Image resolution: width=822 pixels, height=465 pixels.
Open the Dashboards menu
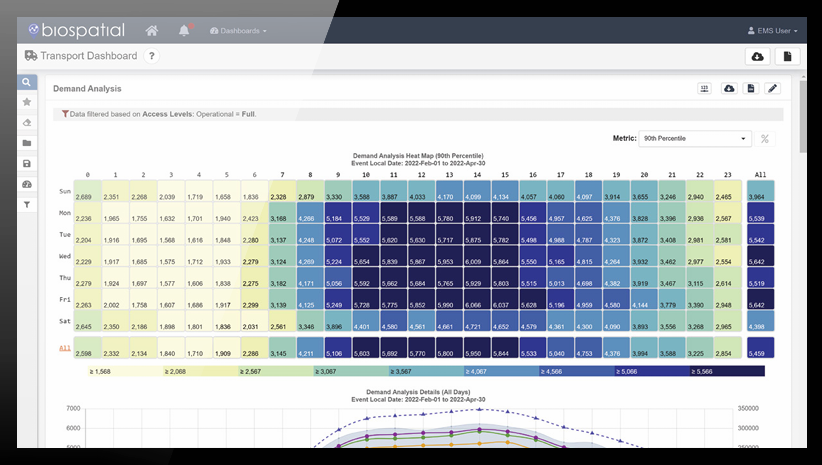[238, 31]
